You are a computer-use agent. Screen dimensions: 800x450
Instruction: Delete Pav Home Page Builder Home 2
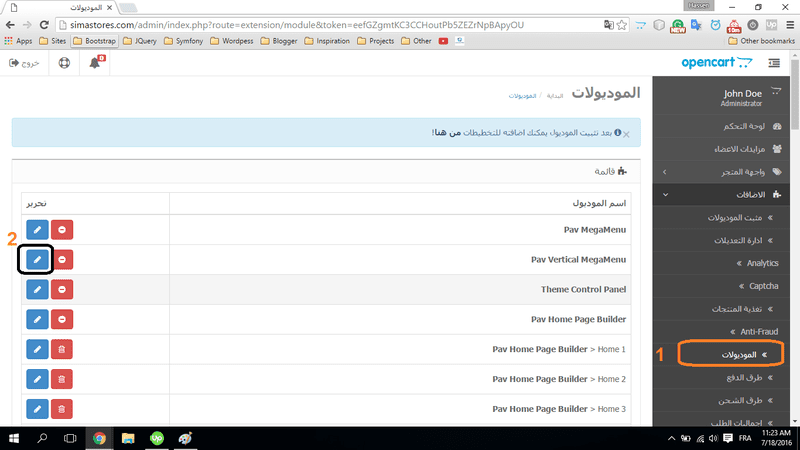tap(62, 379)
